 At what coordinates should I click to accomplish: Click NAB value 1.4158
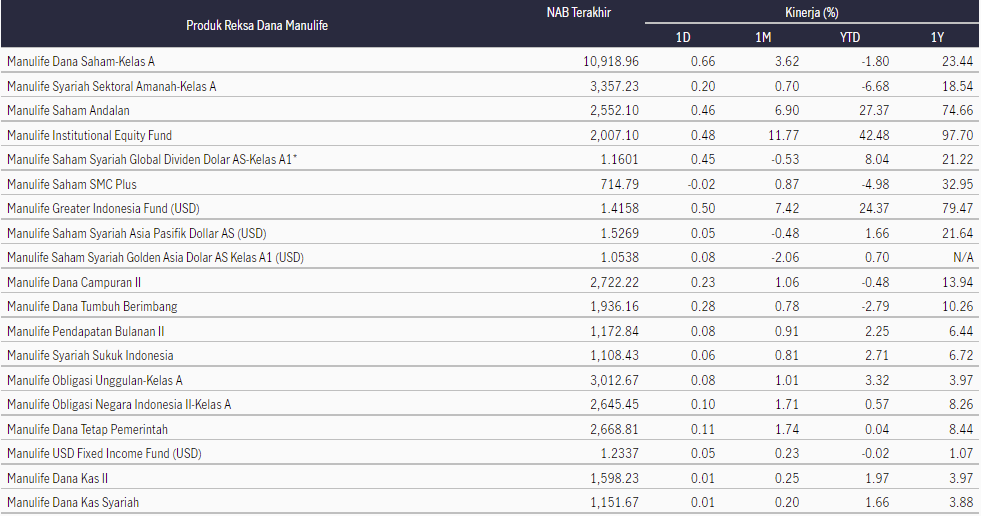(x=619, y=209)
